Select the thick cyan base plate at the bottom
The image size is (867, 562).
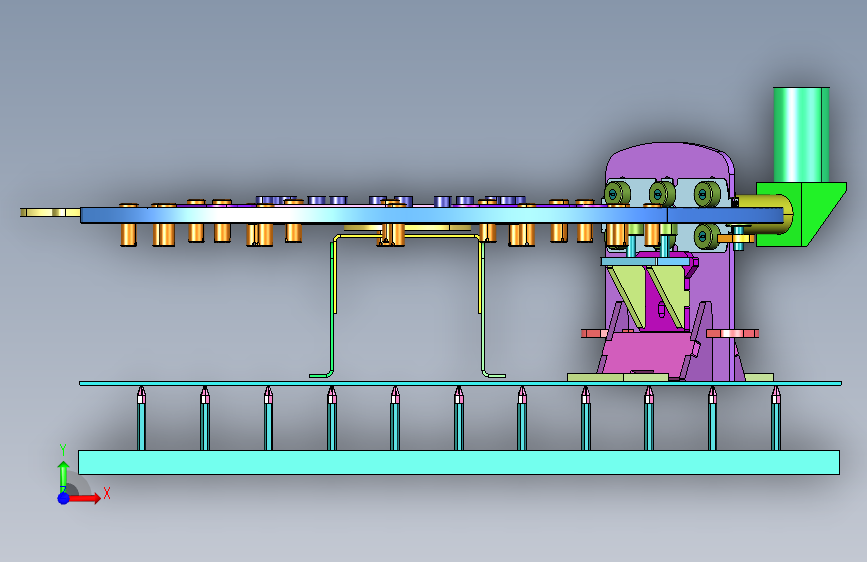click(x=459, y=462)
